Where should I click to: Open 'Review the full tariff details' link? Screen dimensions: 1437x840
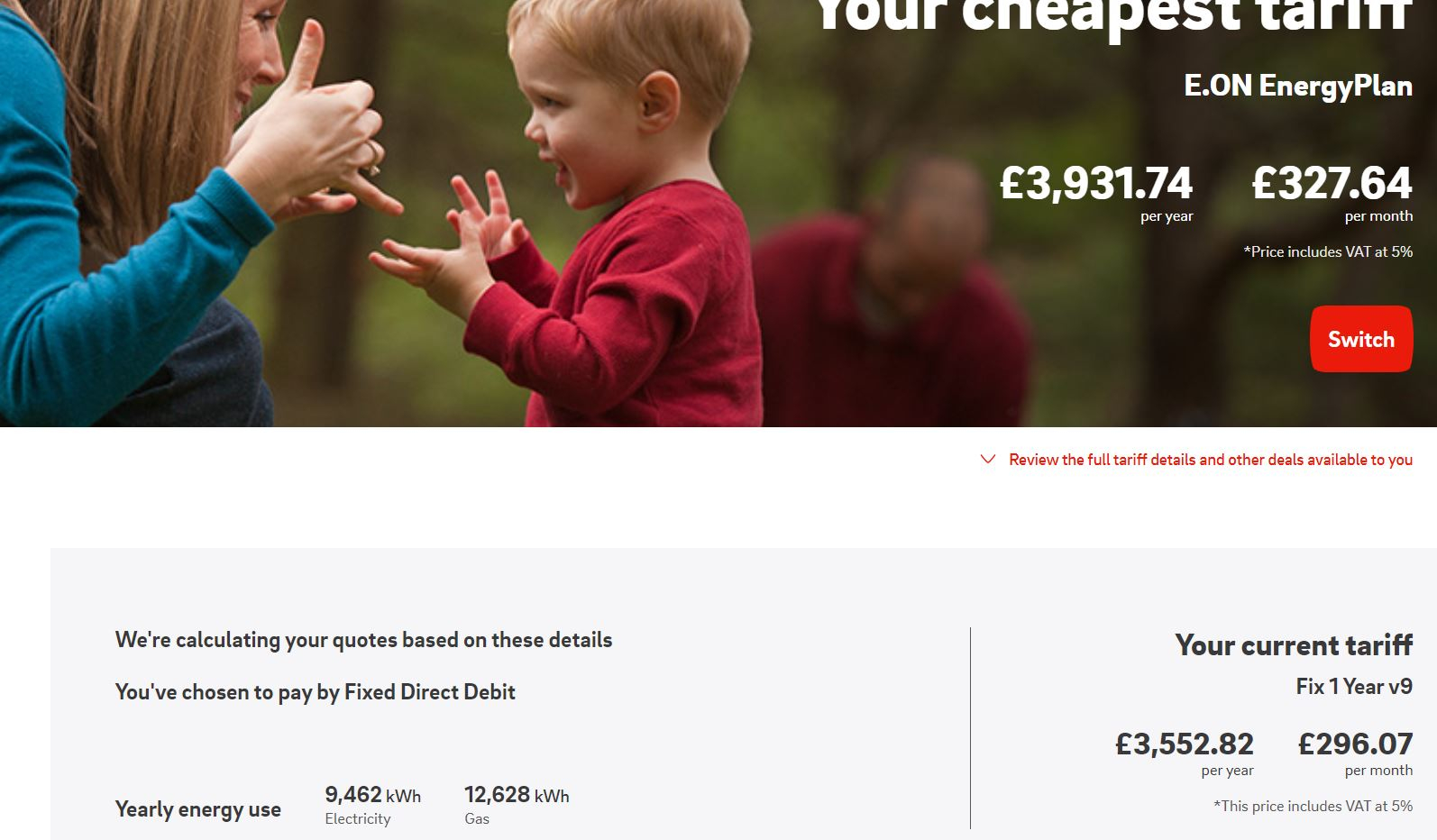pyautogui.click(x=1211, y=460)
